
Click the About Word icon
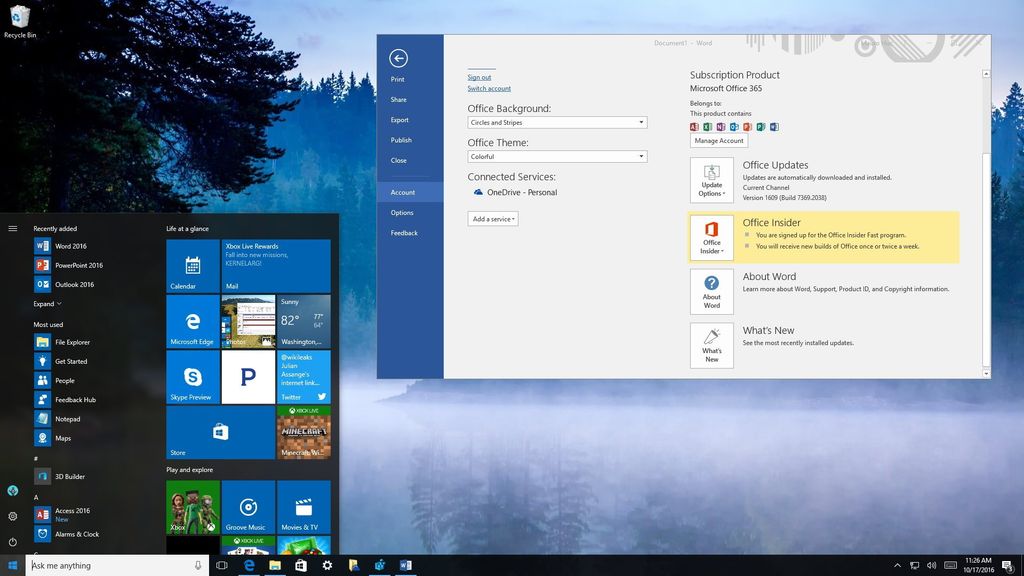click(x=711, y=291)
